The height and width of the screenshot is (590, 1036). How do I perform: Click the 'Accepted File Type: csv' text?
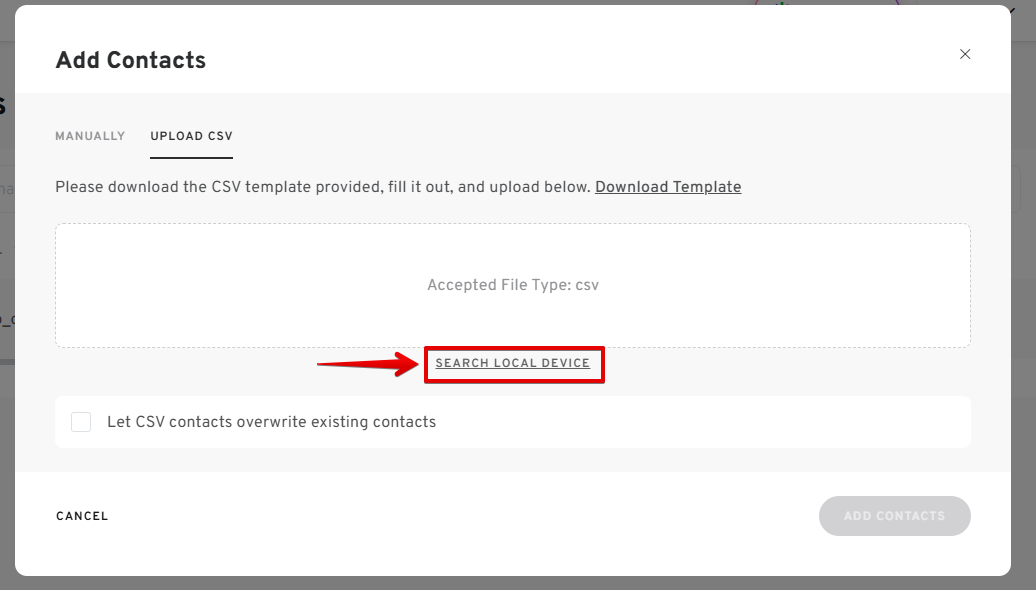point(513,285)
